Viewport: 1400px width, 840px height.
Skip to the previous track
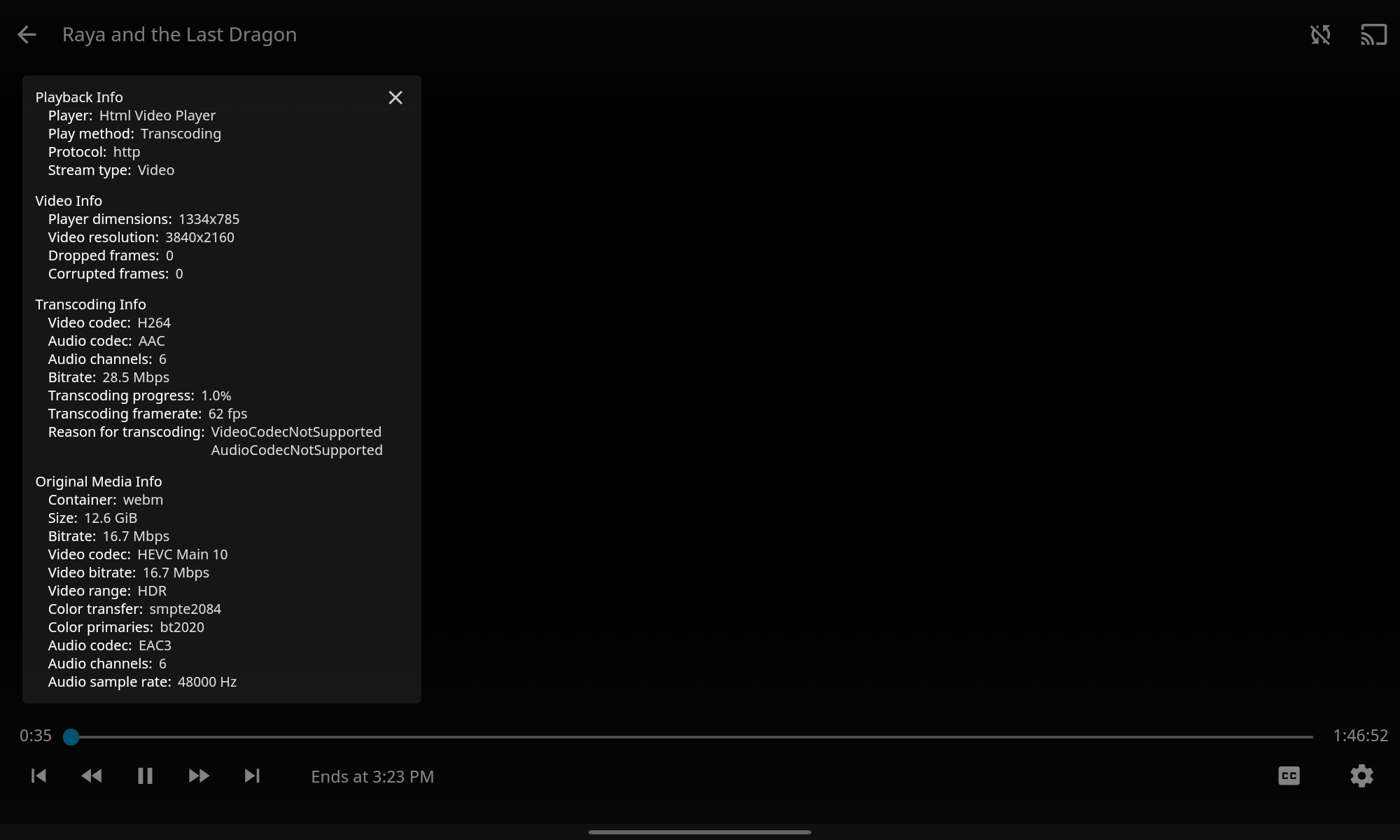click(x=38, y=776)
